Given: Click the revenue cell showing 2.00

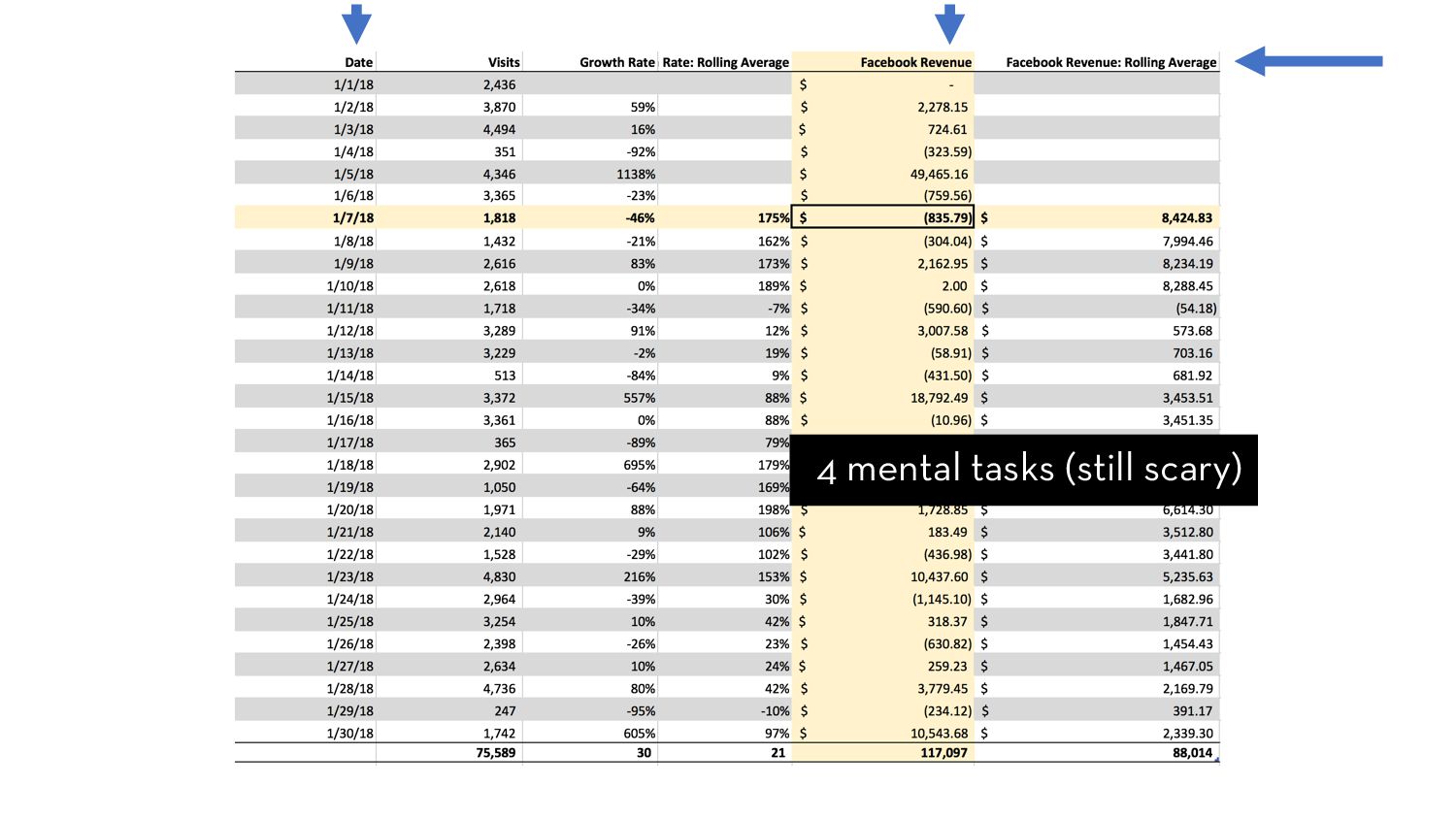Looking at the screenshot, I should (954, 285).
